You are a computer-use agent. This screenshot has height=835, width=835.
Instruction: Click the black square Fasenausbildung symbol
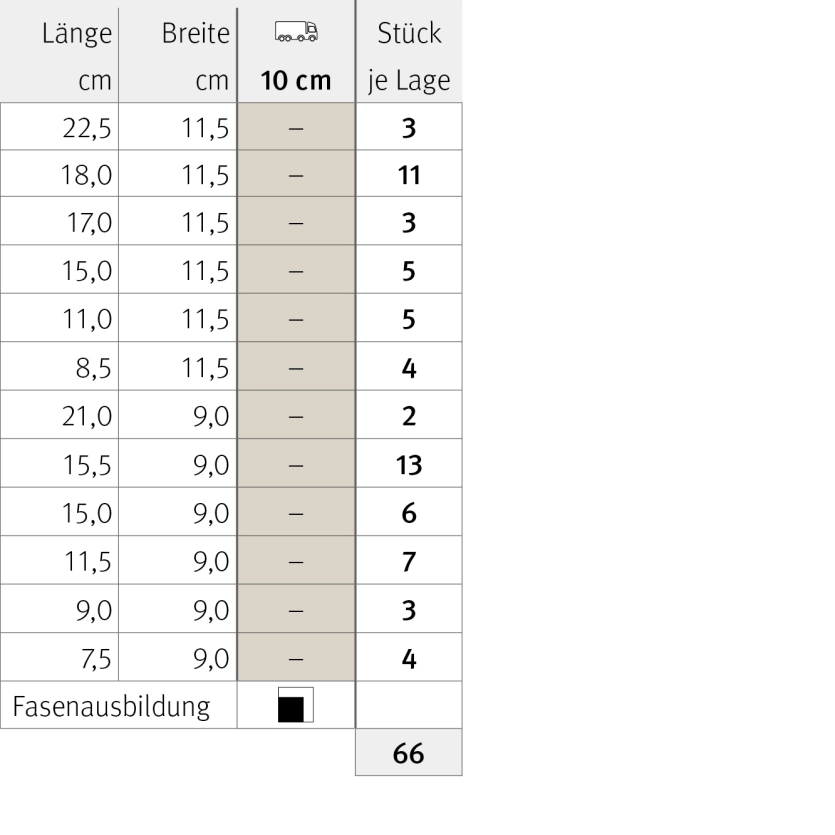[x=296, y=705]
